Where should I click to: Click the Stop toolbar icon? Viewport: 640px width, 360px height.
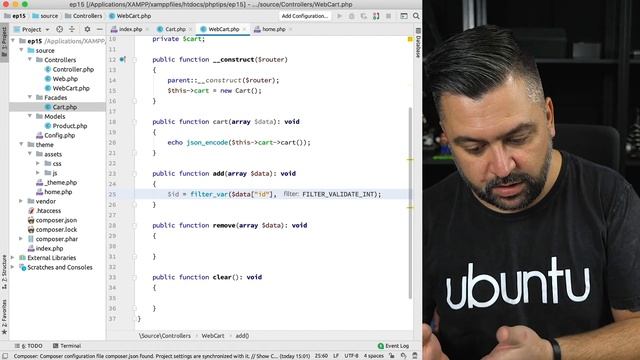point(389,16)
